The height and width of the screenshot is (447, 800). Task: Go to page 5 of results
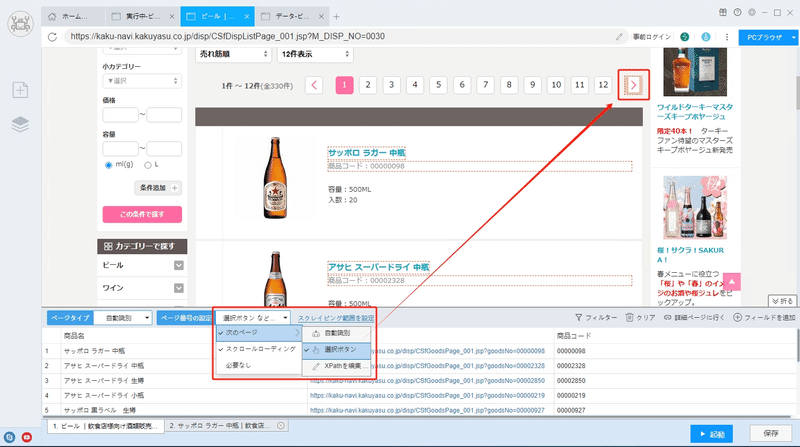point(438,85)
